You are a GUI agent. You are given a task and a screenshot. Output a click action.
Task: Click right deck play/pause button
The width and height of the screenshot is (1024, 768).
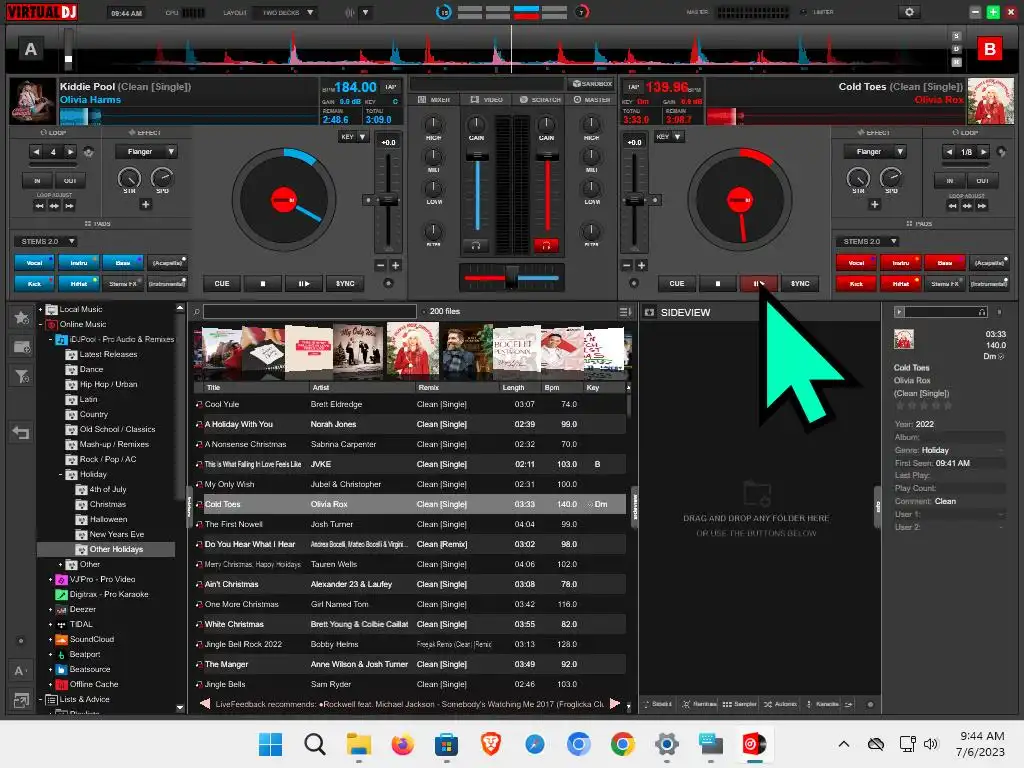click(x=758, y=283)
